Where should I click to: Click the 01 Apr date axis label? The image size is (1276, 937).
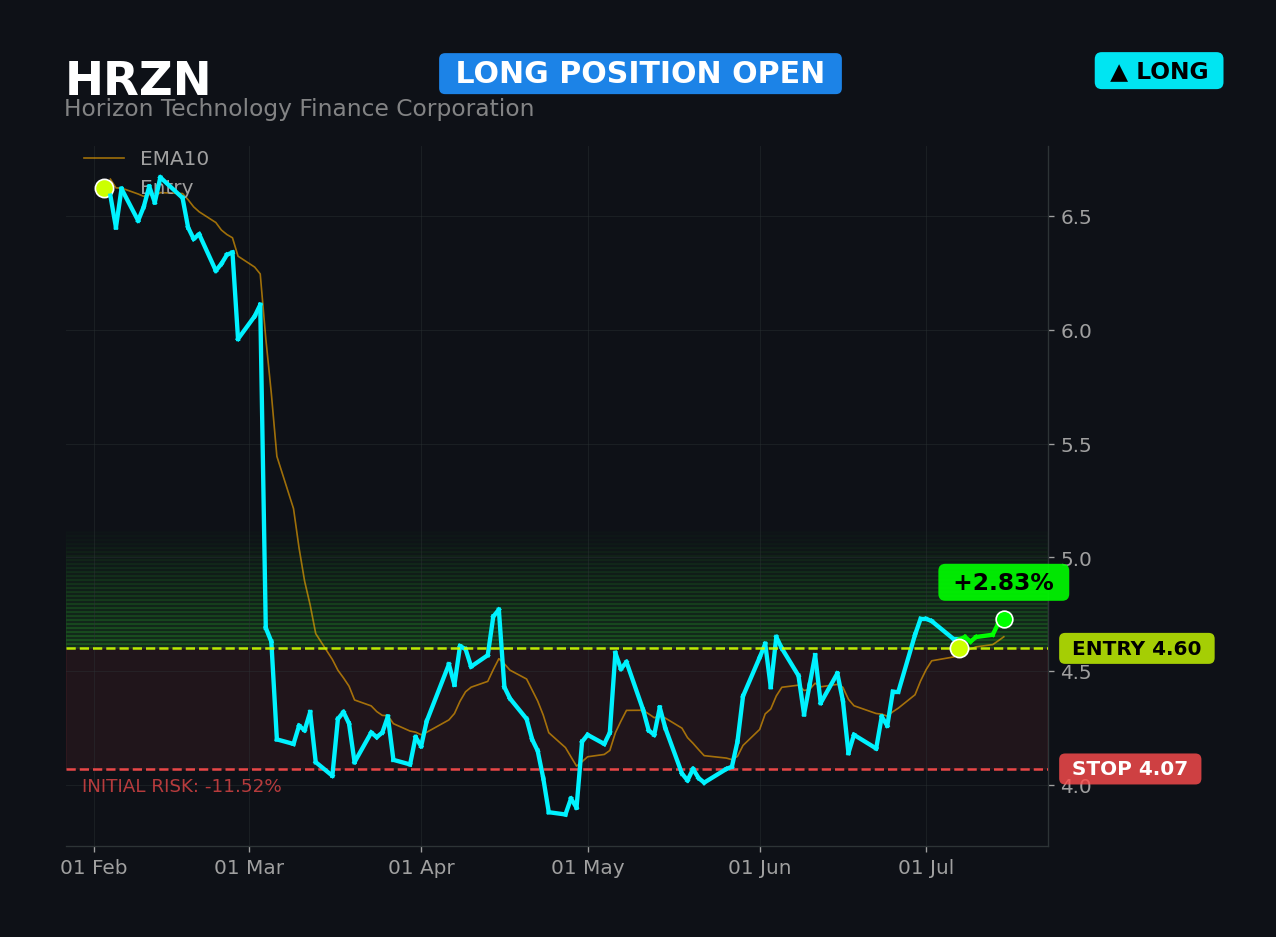pos(421,868)
